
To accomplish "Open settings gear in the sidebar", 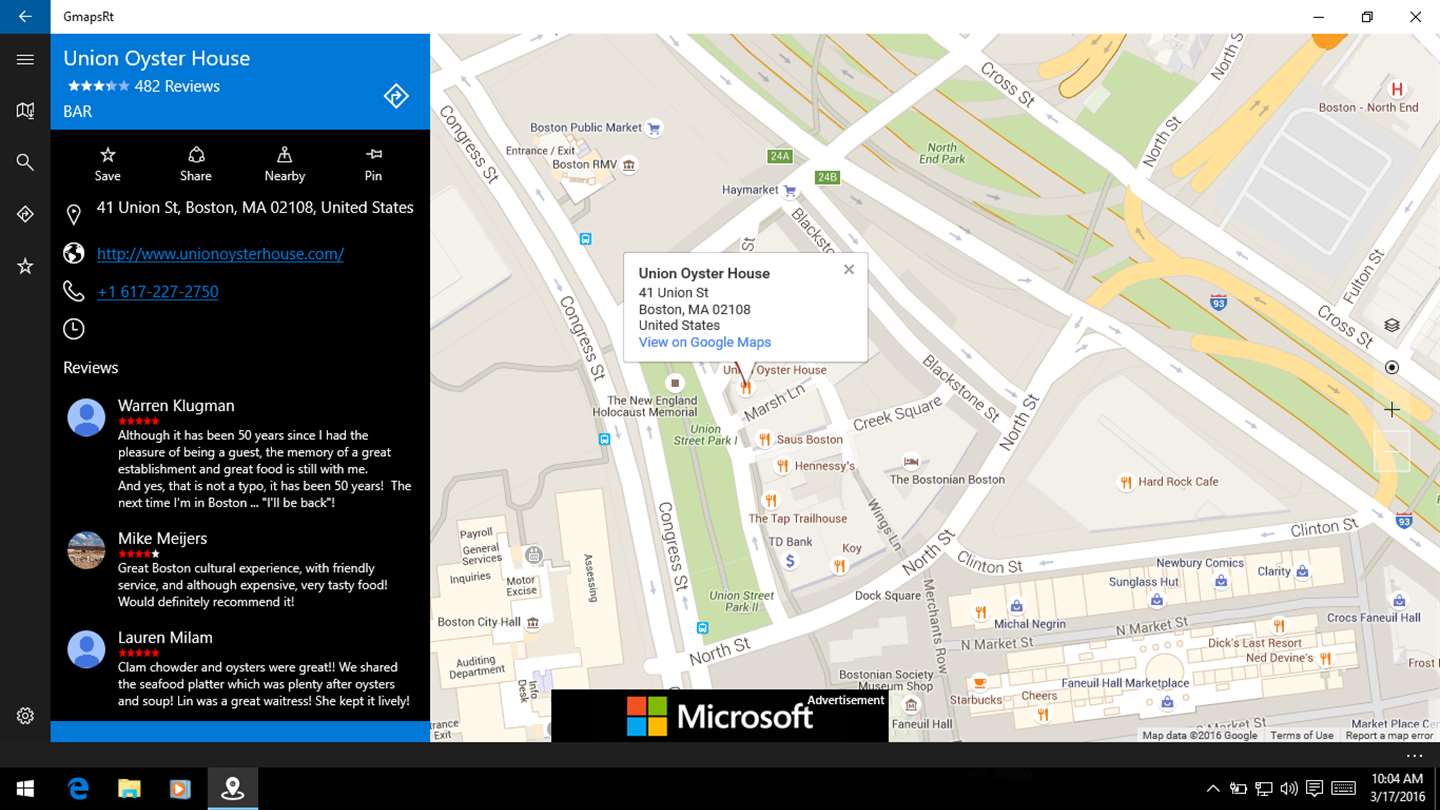I will tap(25, 716).
